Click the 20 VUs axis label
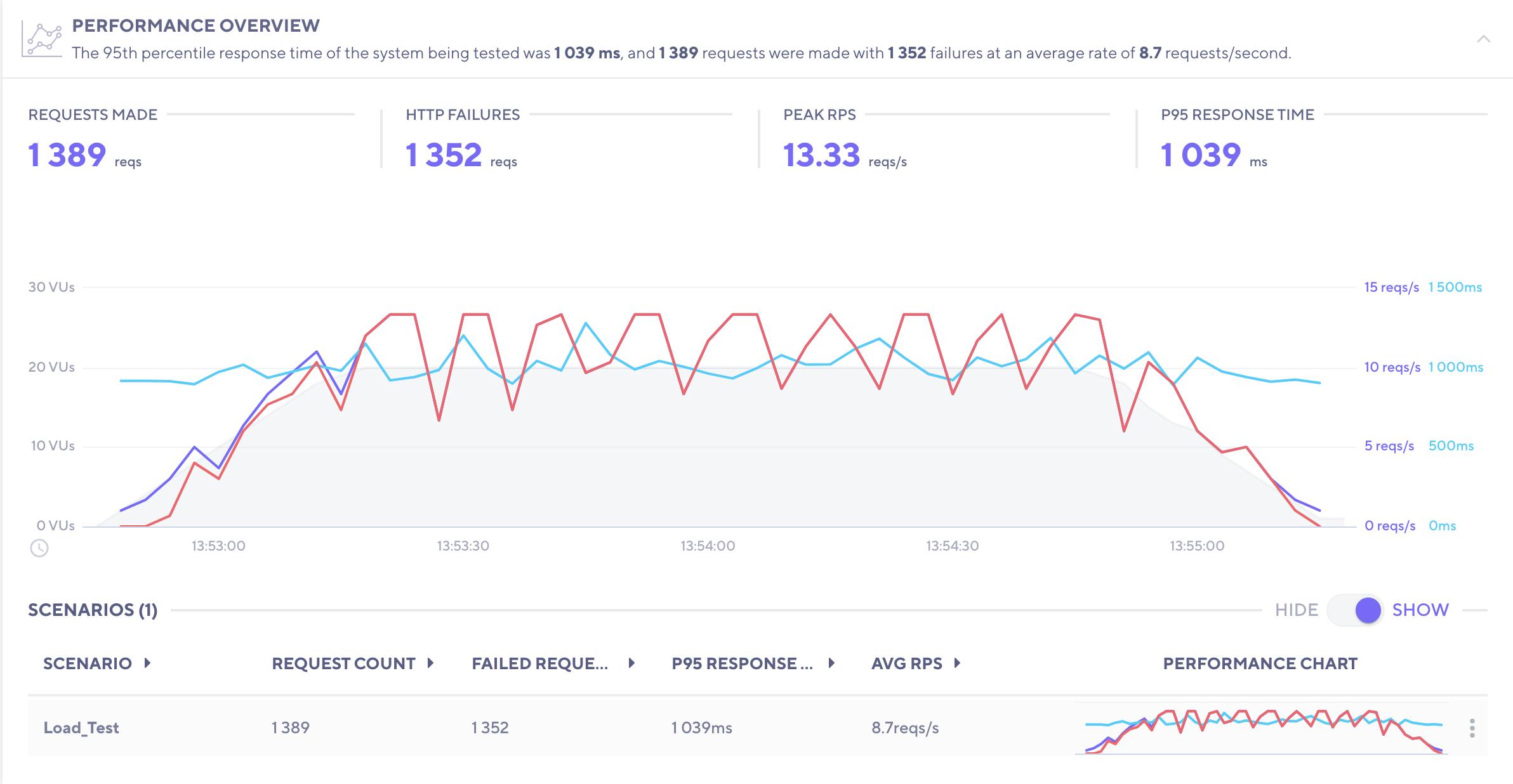1513x784 pixels. (x=51, y=367)
